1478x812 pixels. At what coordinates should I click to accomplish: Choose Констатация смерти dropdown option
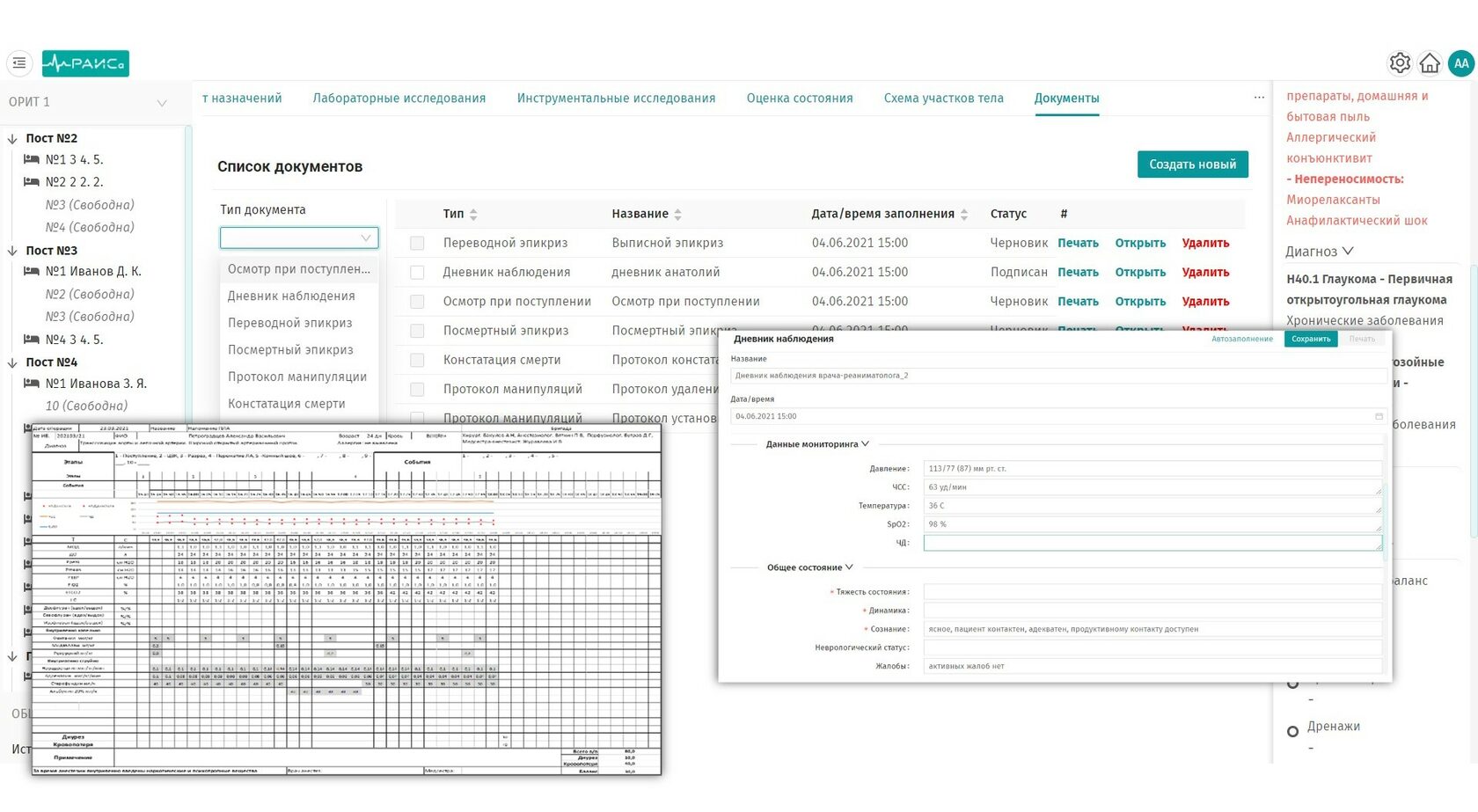click(x=299, y=404)
